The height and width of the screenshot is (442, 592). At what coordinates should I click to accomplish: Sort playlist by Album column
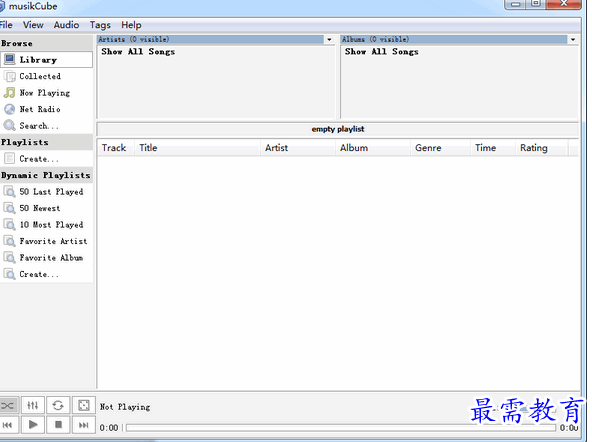pos(373,148)
